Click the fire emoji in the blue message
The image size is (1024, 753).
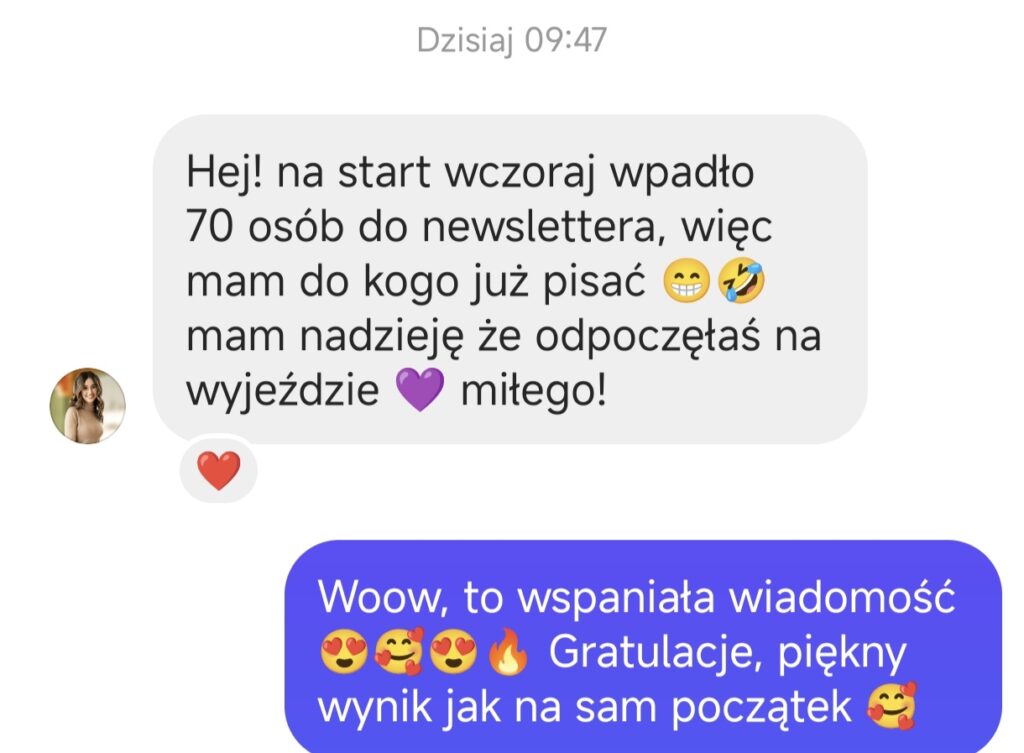508,650
